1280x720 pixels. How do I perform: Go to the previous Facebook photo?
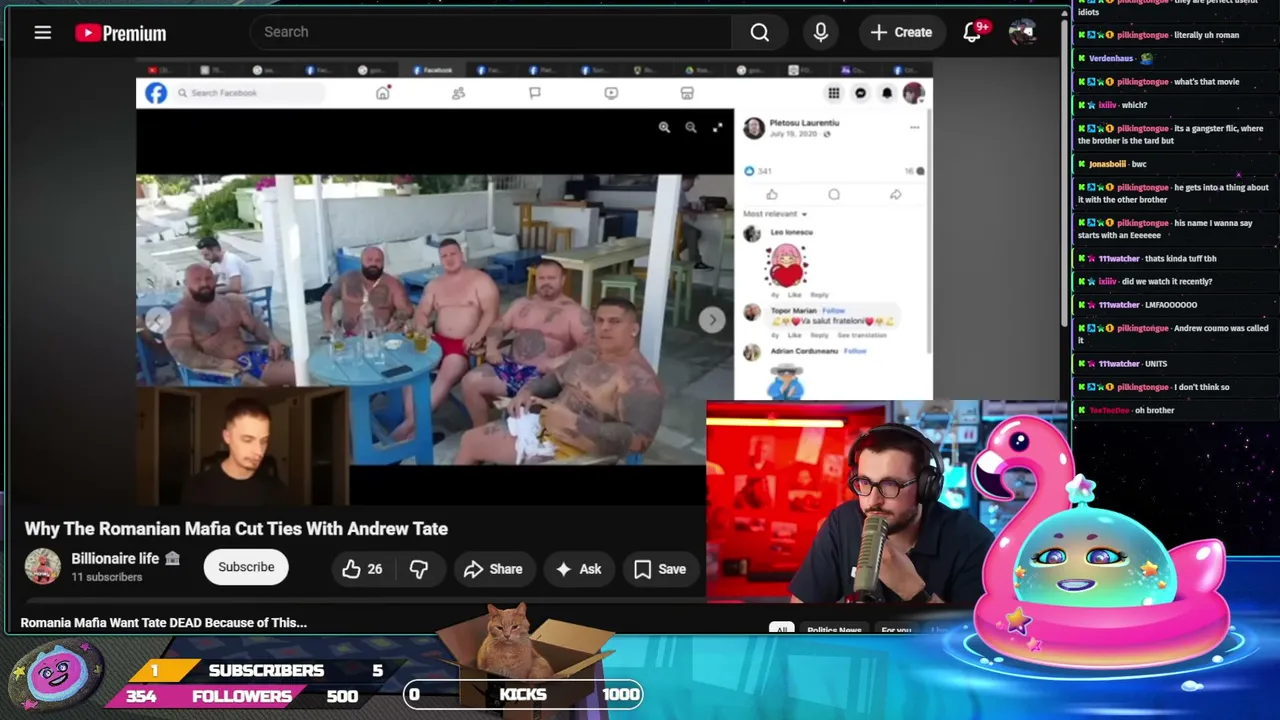[x=158, y=320]
